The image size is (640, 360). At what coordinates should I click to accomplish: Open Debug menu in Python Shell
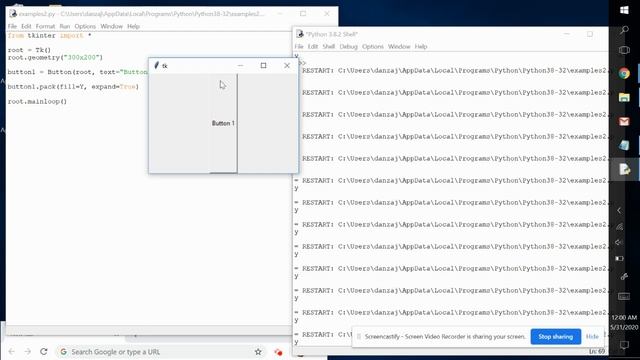pyautogui.click(x=349, y=47)
